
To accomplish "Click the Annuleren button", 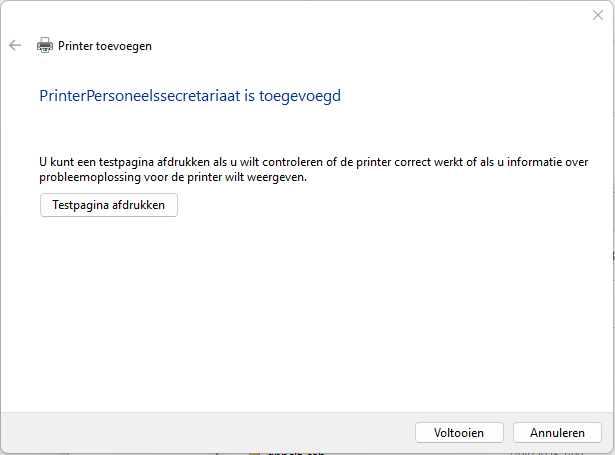I will click(x=557, y=433).
